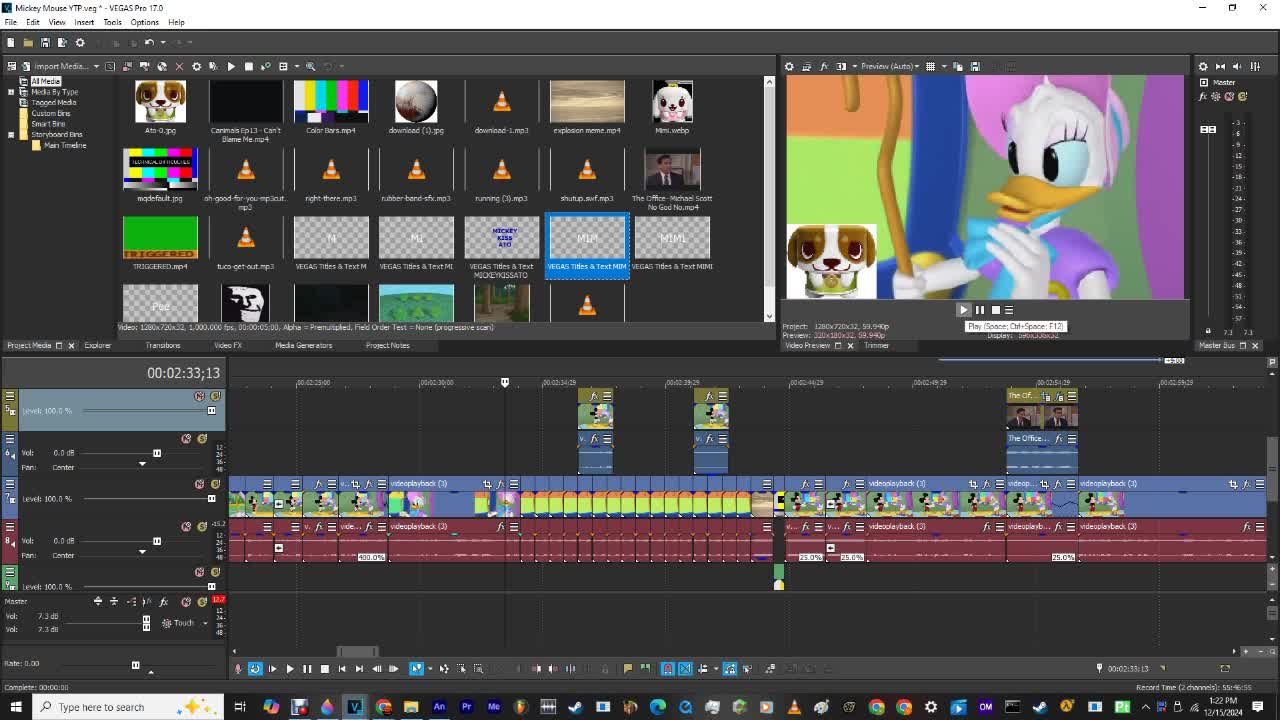Toggle Loop Playback in transport bar

click(255, 668)
